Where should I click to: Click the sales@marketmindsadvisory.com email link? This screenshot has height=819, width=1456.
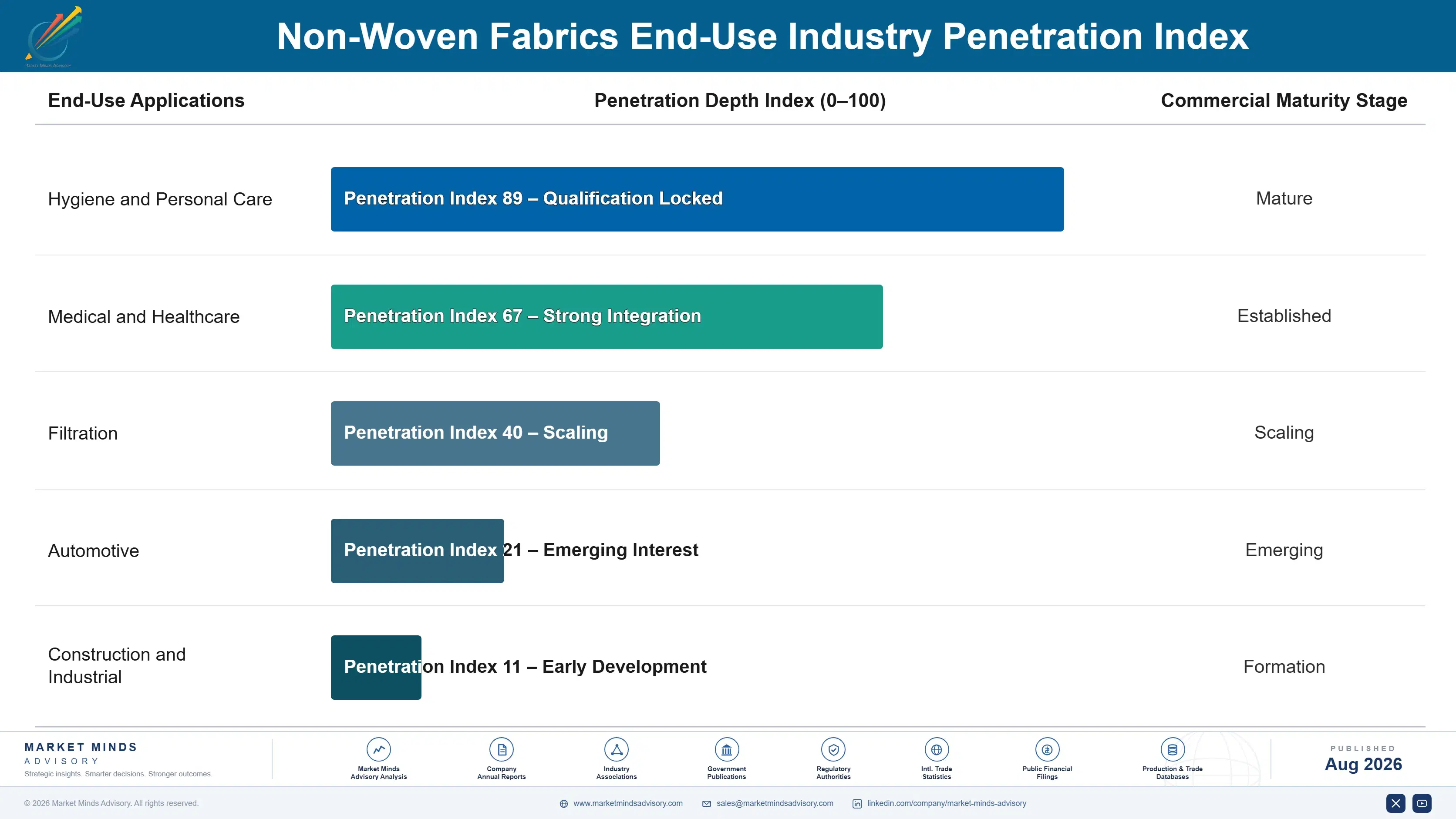775,803
